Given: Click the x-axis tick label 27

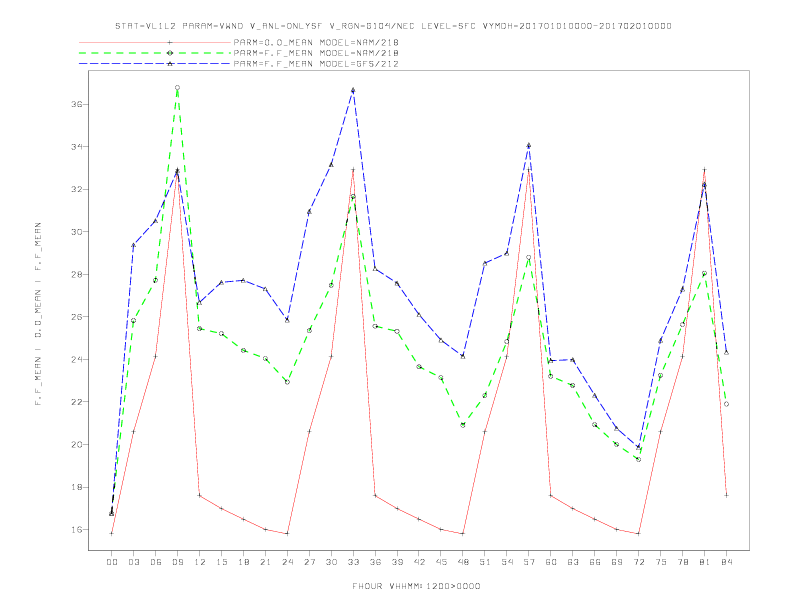Looking at the screenshot, I should tap(309, 562).
